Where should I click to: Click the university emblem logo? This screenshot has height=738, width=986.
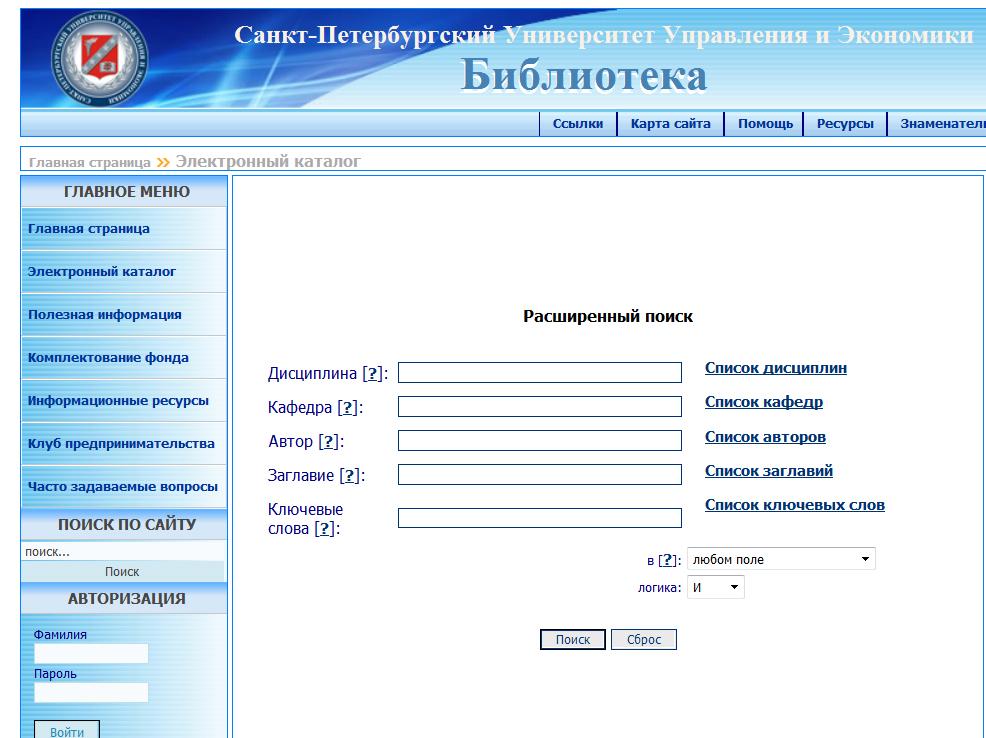99,58
